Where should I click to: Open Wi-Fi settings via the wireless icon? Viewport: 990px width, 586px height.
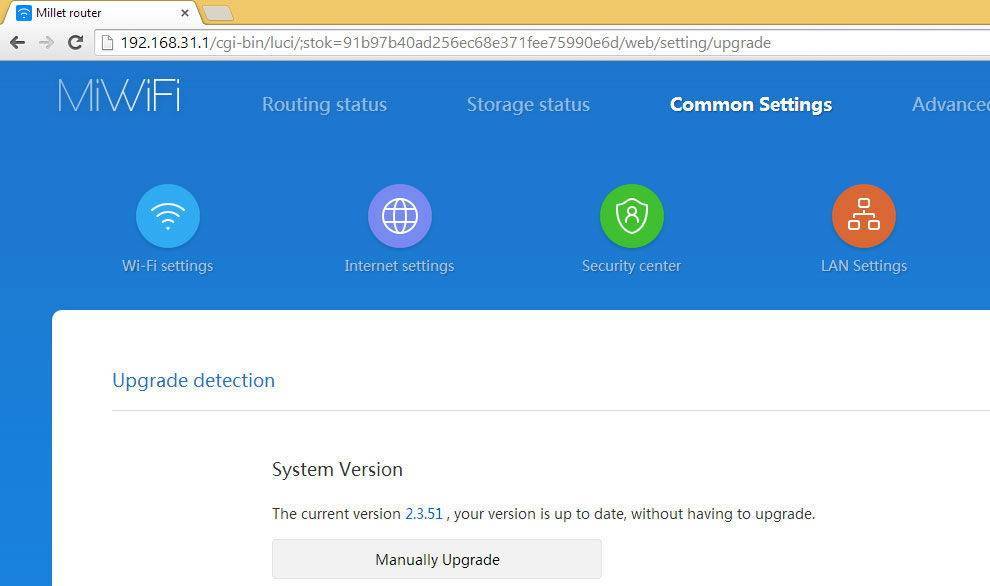point(168,216)
